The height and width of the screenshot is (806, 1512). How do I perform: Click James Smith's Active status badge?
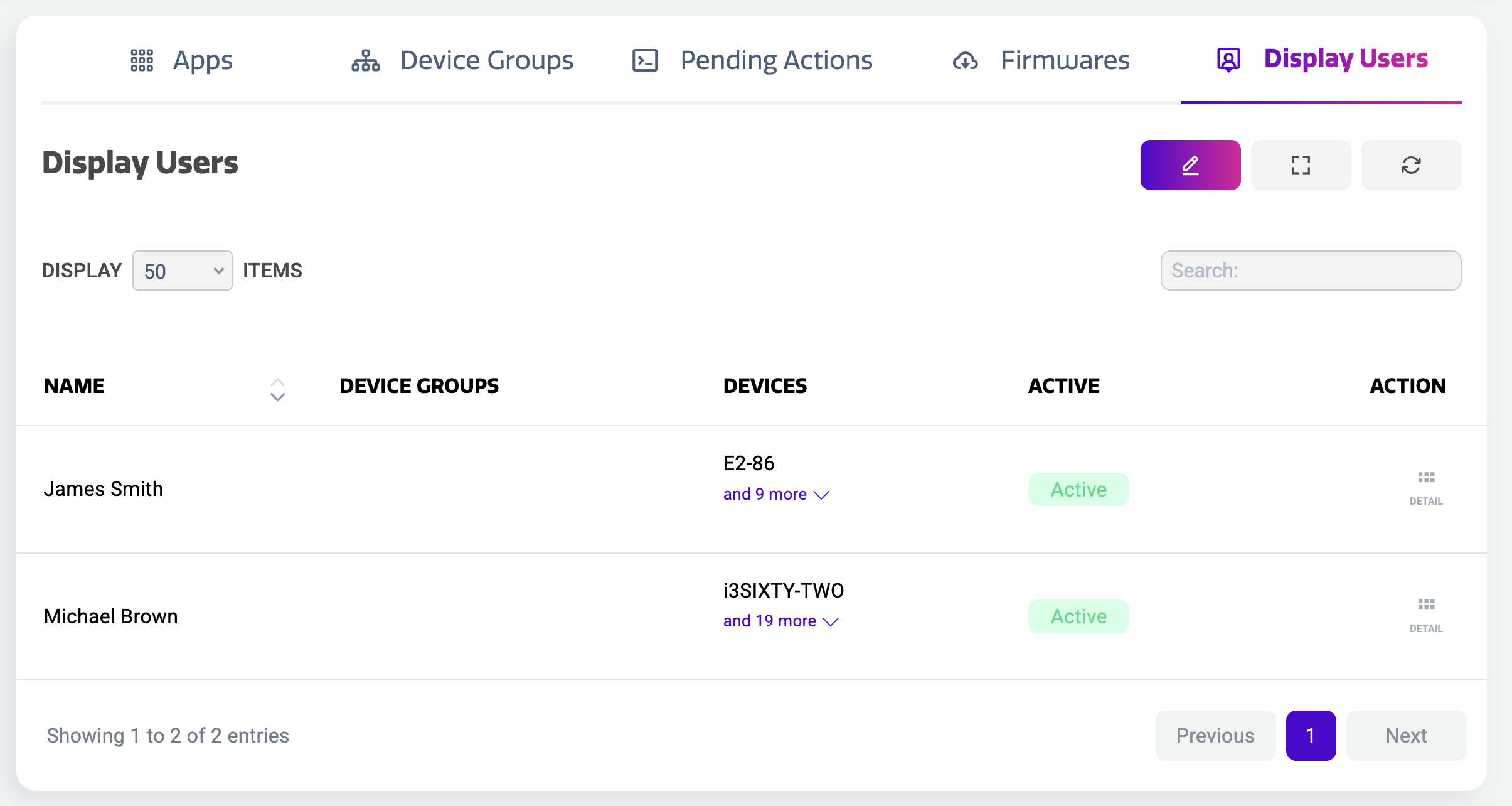click(x=1078, y=489)
